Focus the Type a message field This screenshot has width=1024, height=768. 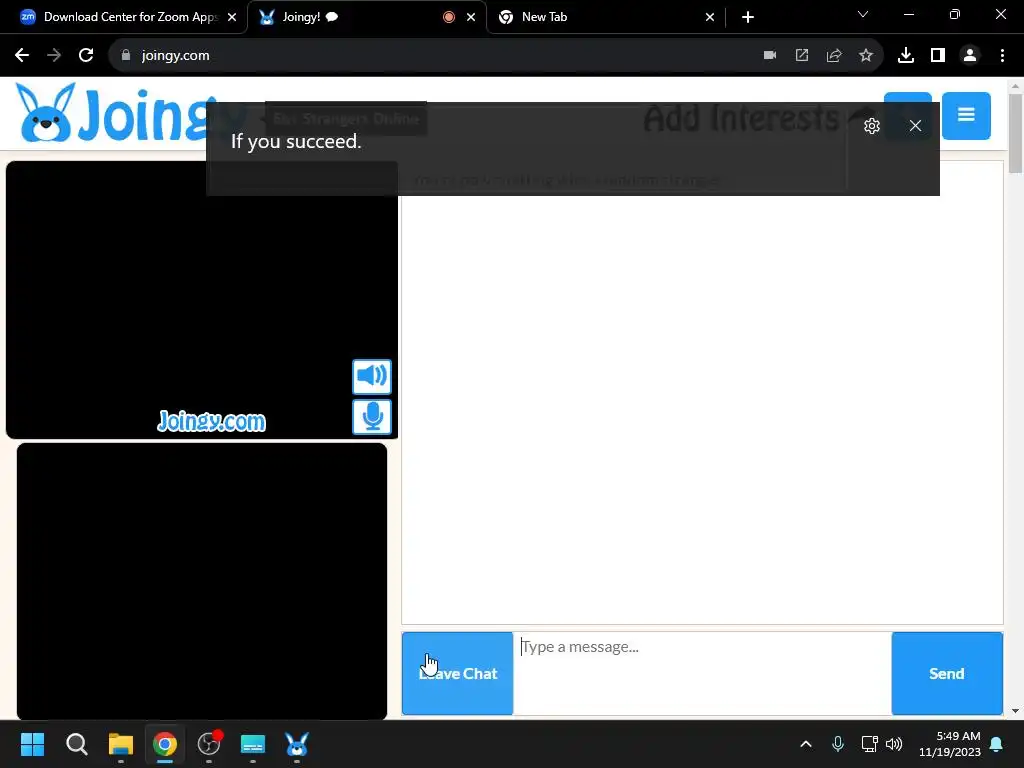[702, 673]
